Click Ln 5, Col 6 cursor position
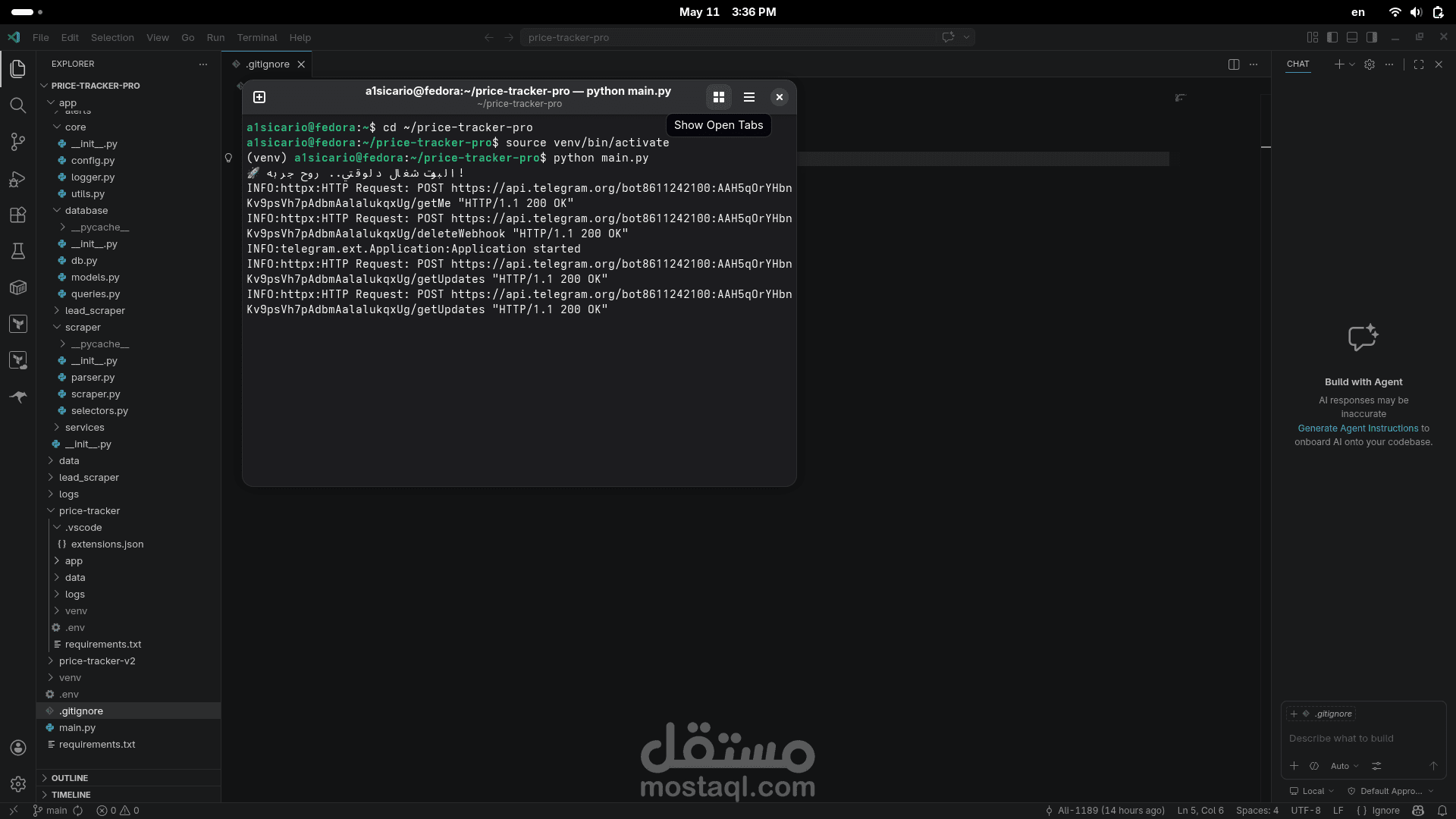 tap(1200, 811)
